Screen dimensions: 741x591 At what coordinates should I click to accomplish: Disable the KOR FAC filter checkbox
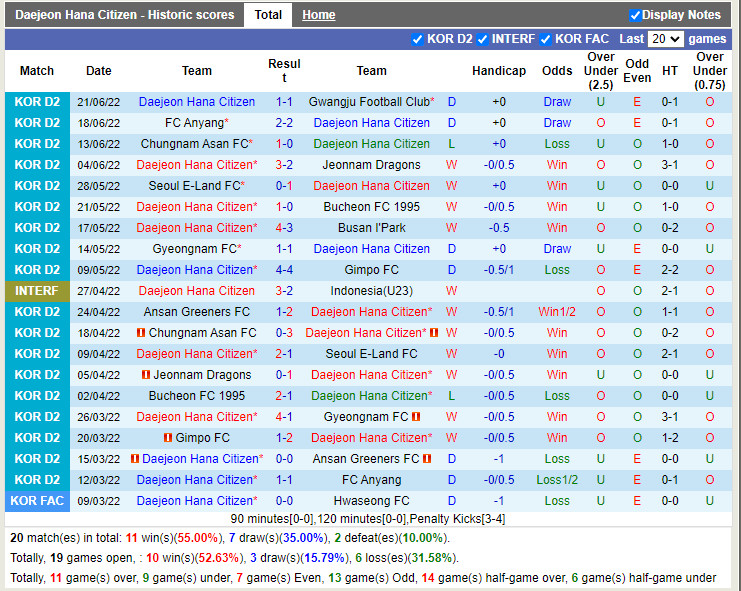point(546,39)
